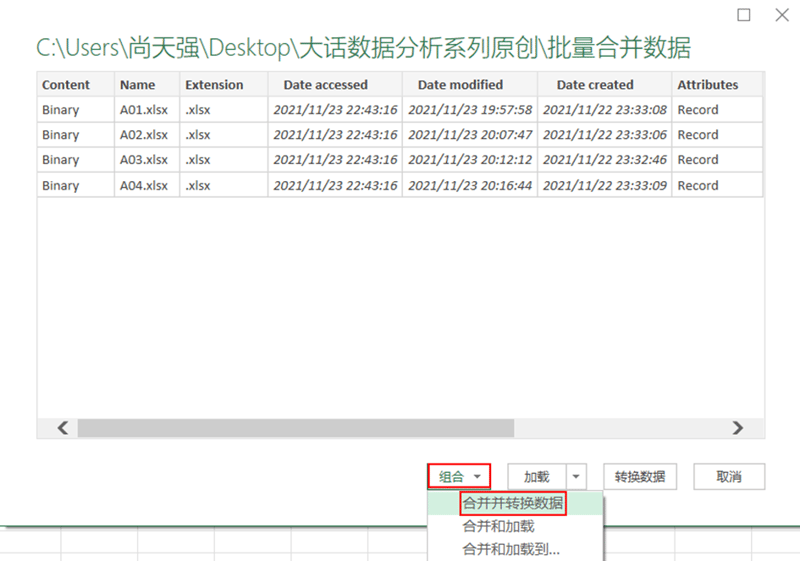Click created time 2021/11/22 23:33:09

pos(605,185)
